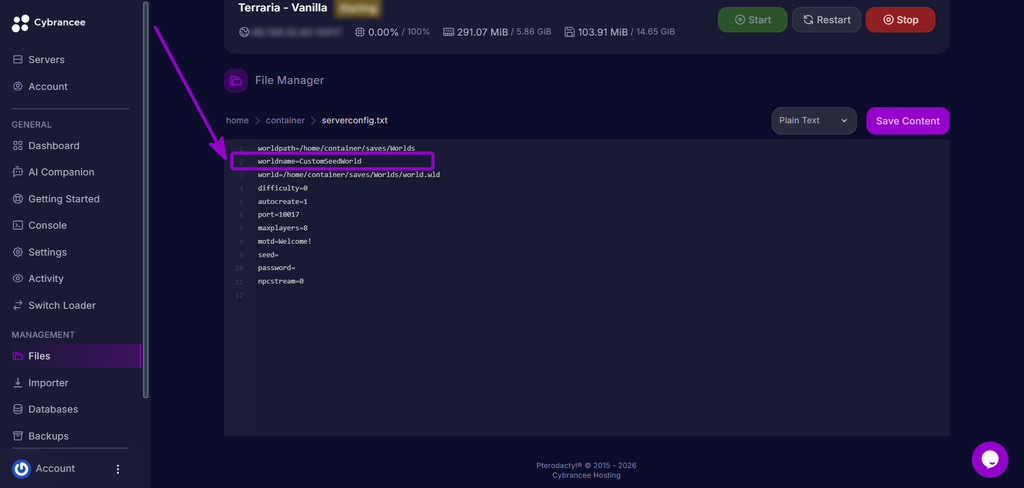Open the Plain Text language dropdown

pyautogui.click(x=814, y=121)
